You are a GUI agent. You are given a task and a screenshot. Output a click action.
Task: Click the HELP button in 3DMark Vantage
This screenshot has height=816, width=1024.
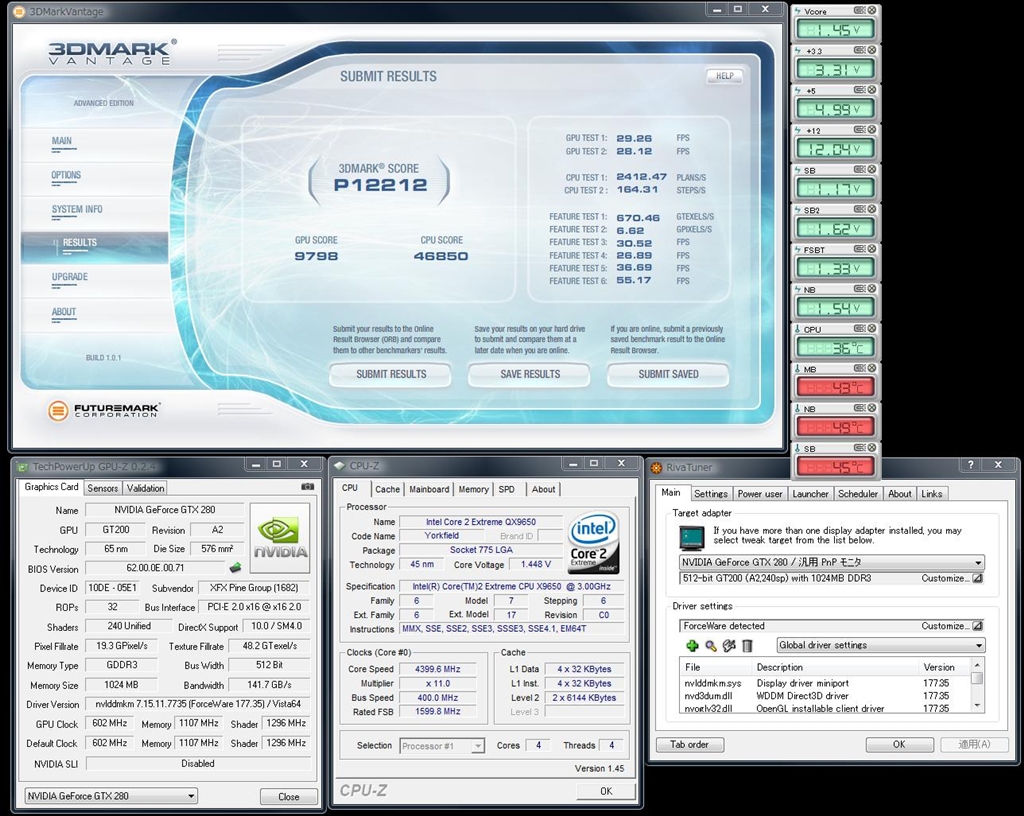tap(724, 76)
